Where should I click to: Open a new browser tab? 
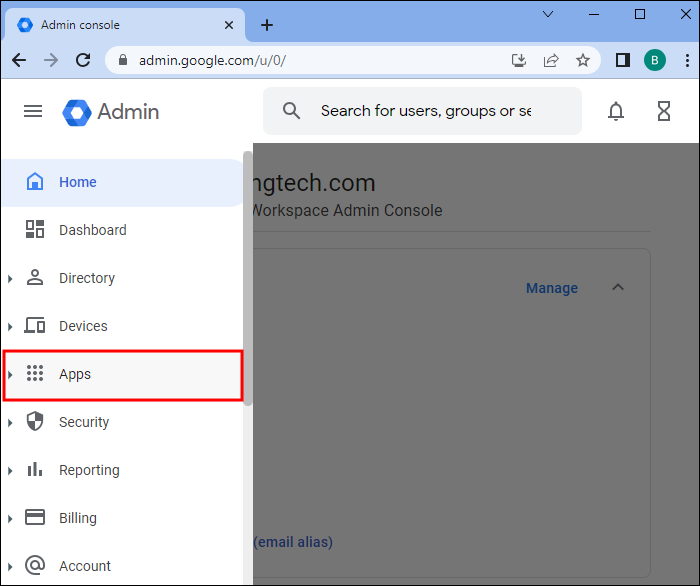(x=267, y=25)
